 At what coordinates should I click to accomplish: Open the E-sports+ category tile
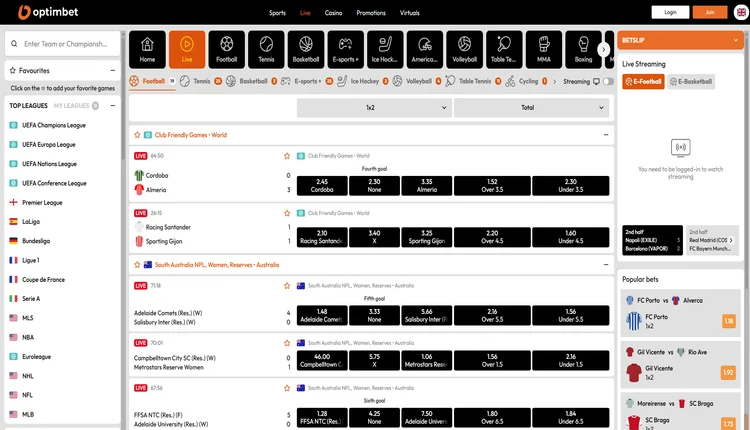tap(346, 50)
